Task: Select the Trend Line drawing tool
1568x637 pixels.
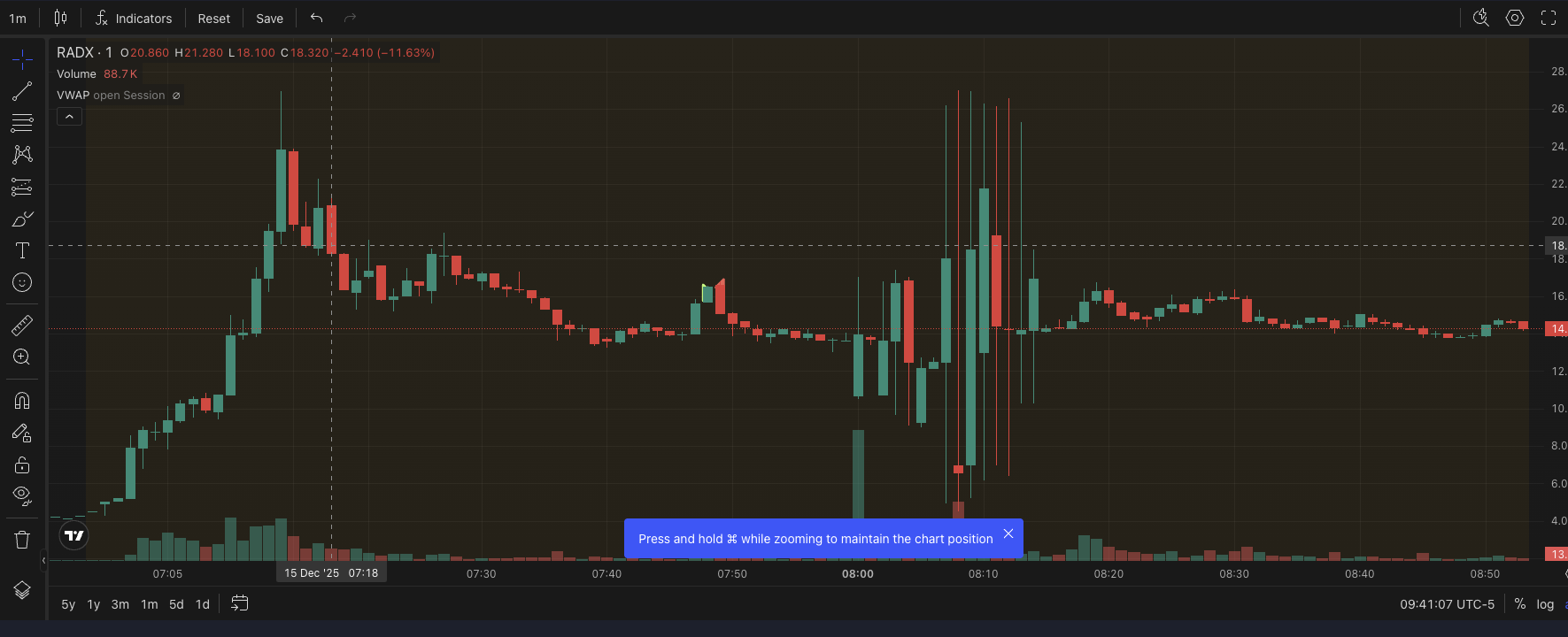Action: [x=22, y=91]
